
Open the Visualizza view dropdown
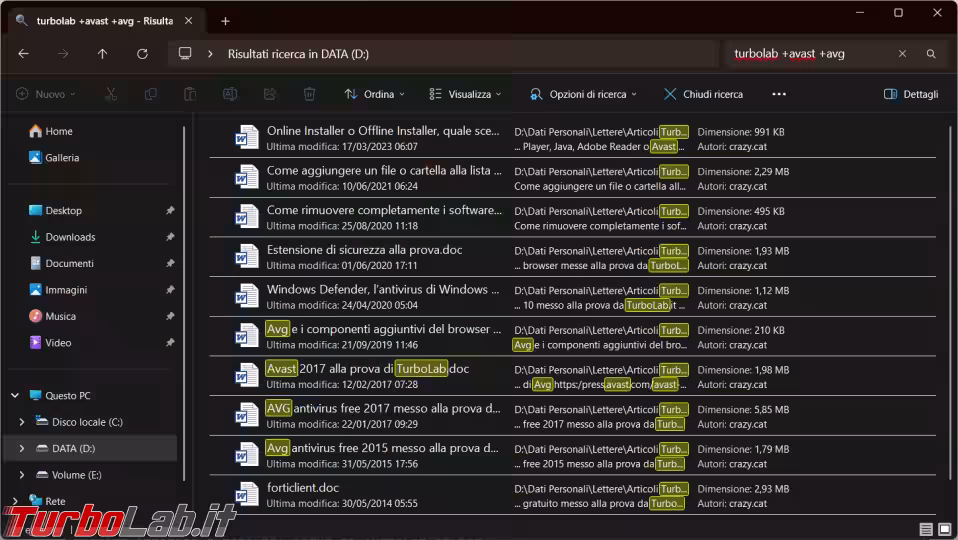click(466, 94)
